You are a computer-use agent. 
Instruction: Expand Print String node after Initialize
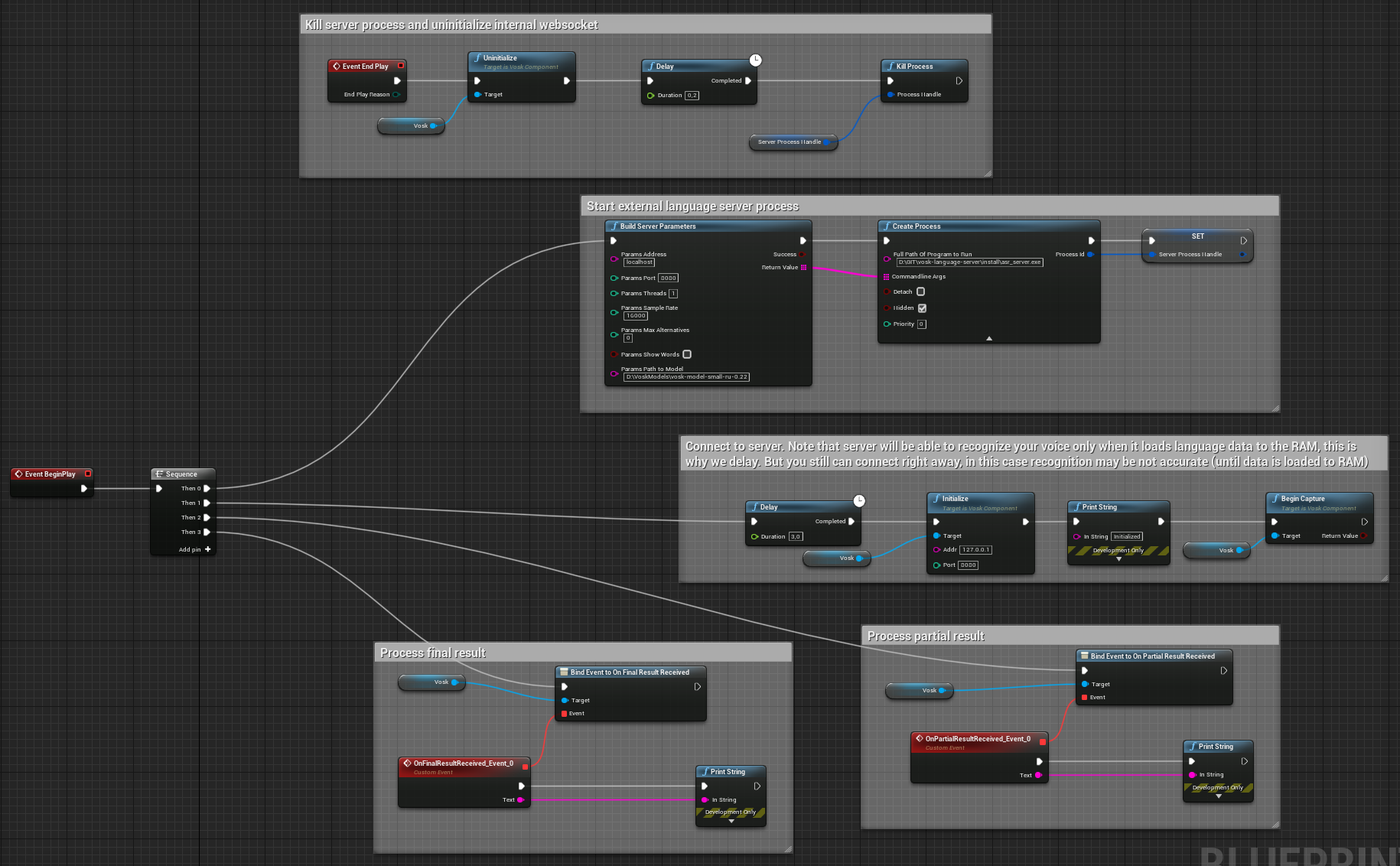pyautogui.click(x=1118, y=559)
